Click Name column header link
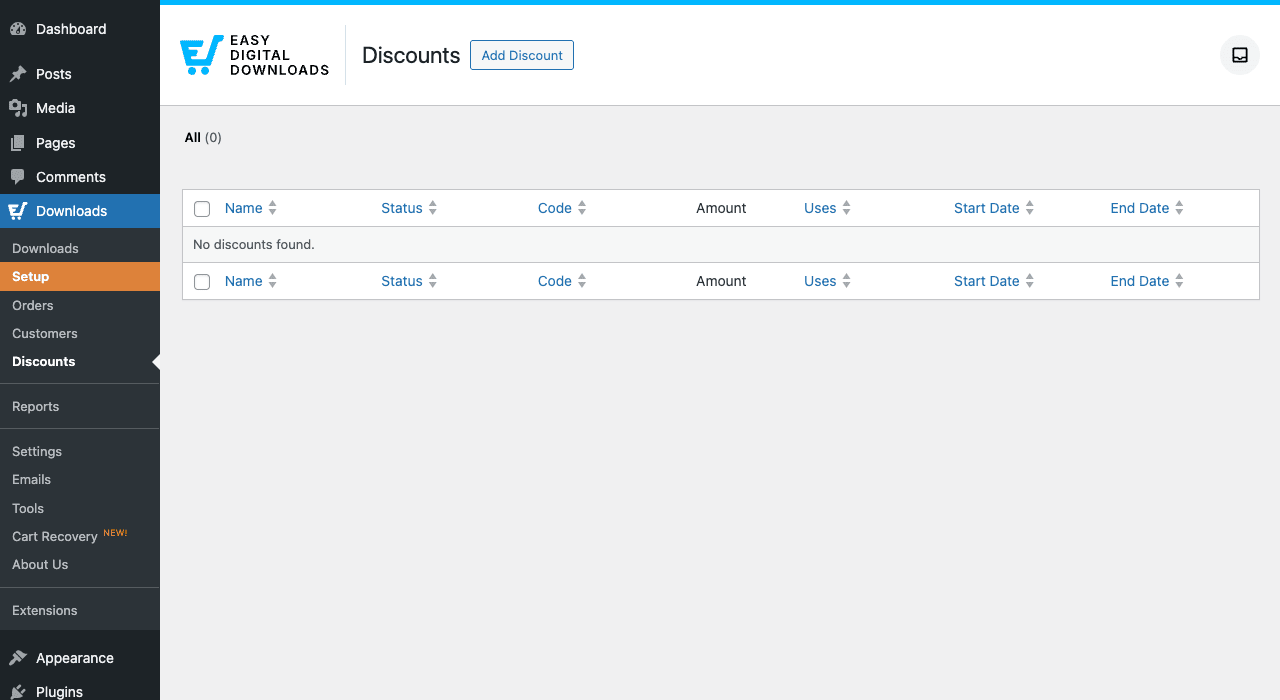The width and height of the screenshot is (1280, 700). [x=243, y=208]
